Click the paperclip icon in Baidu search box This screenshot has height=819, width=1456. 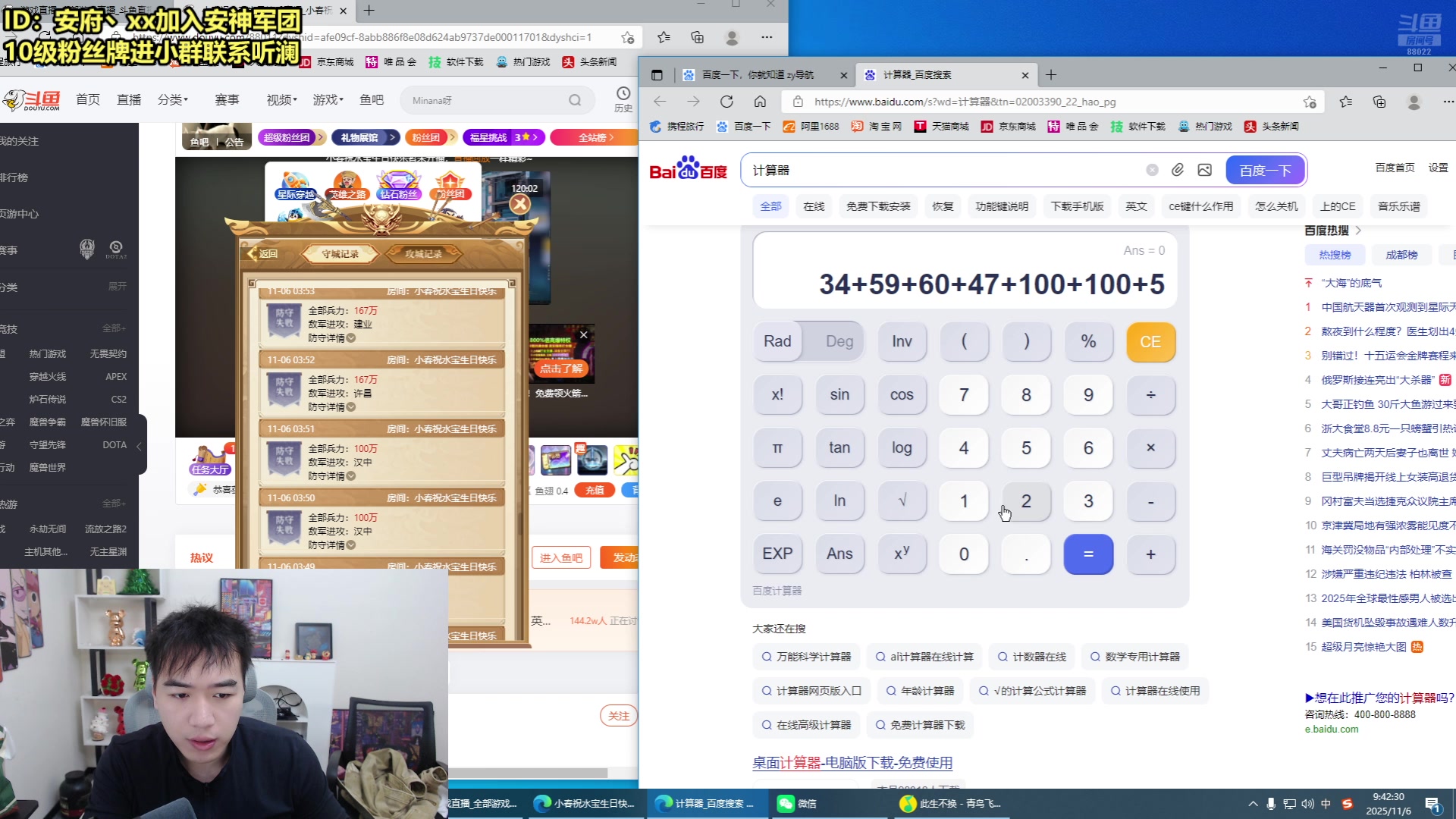(x=1178, y=170)
